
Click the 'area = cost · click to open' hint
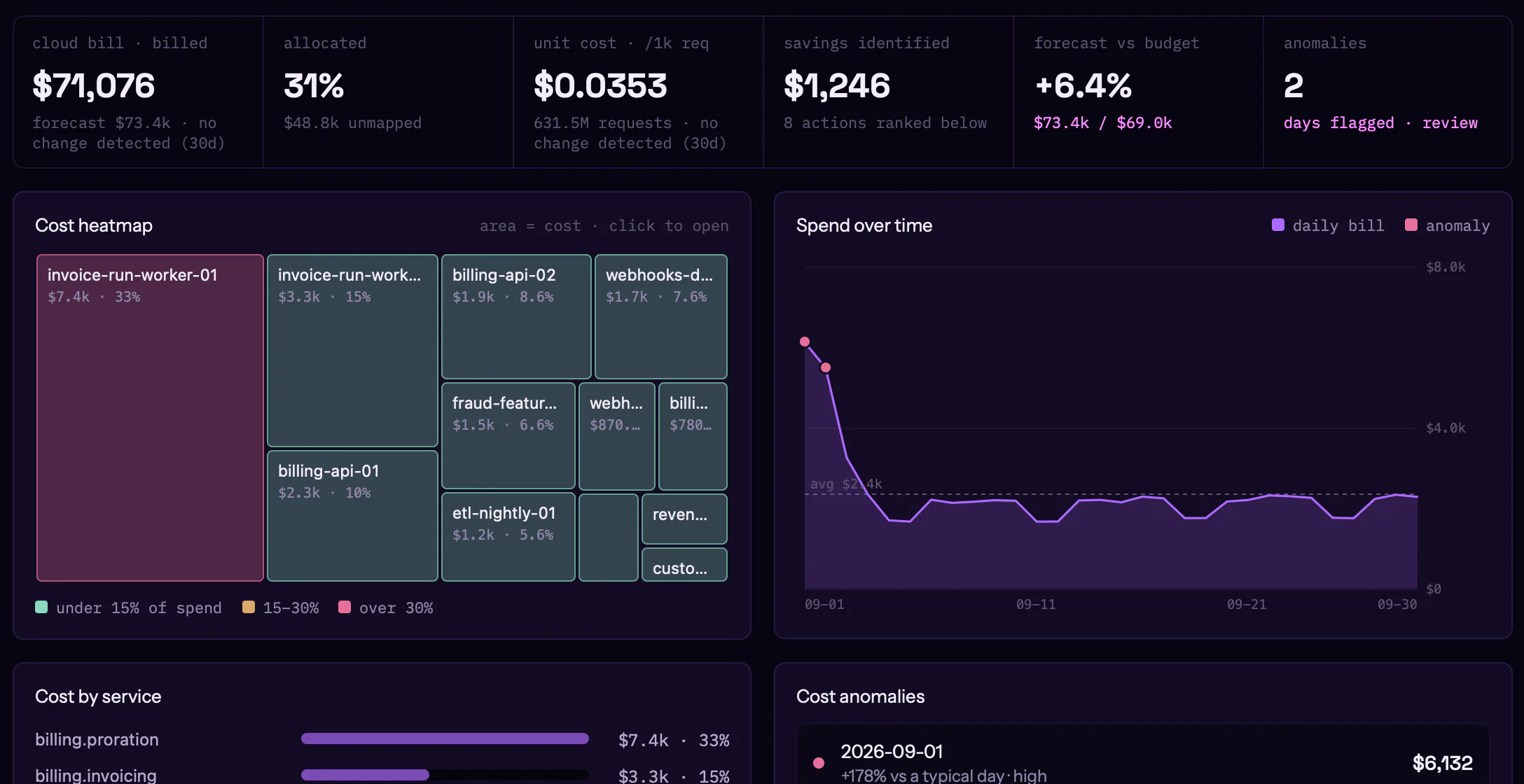[604, 225]
